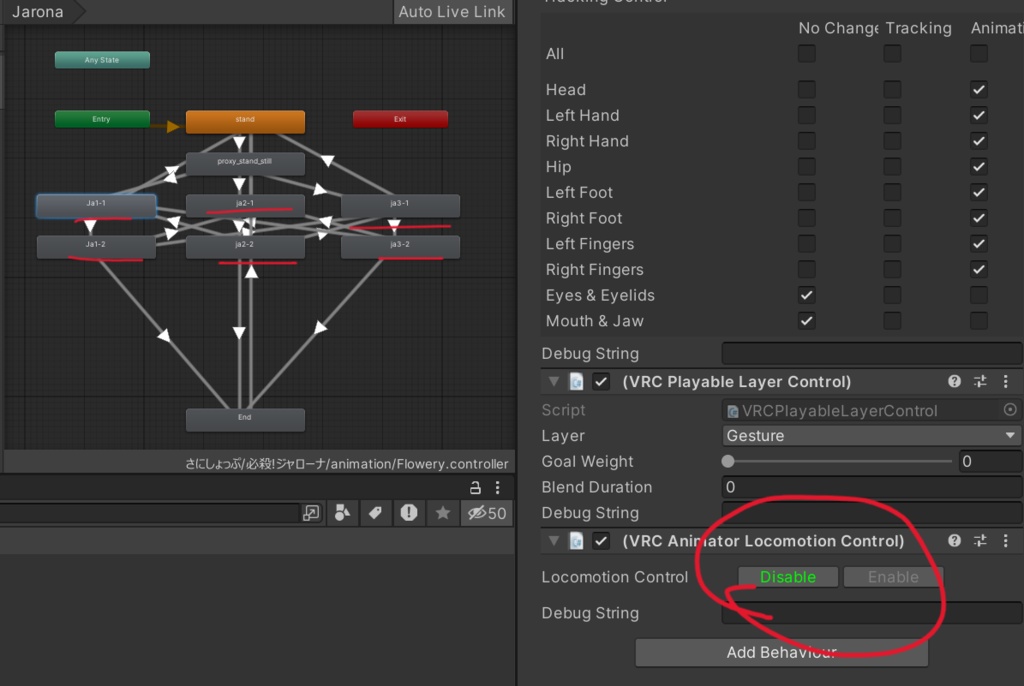Check the Tracking box for All
The width and height of the screenshot is (1024, 686).
click(892, 54)
